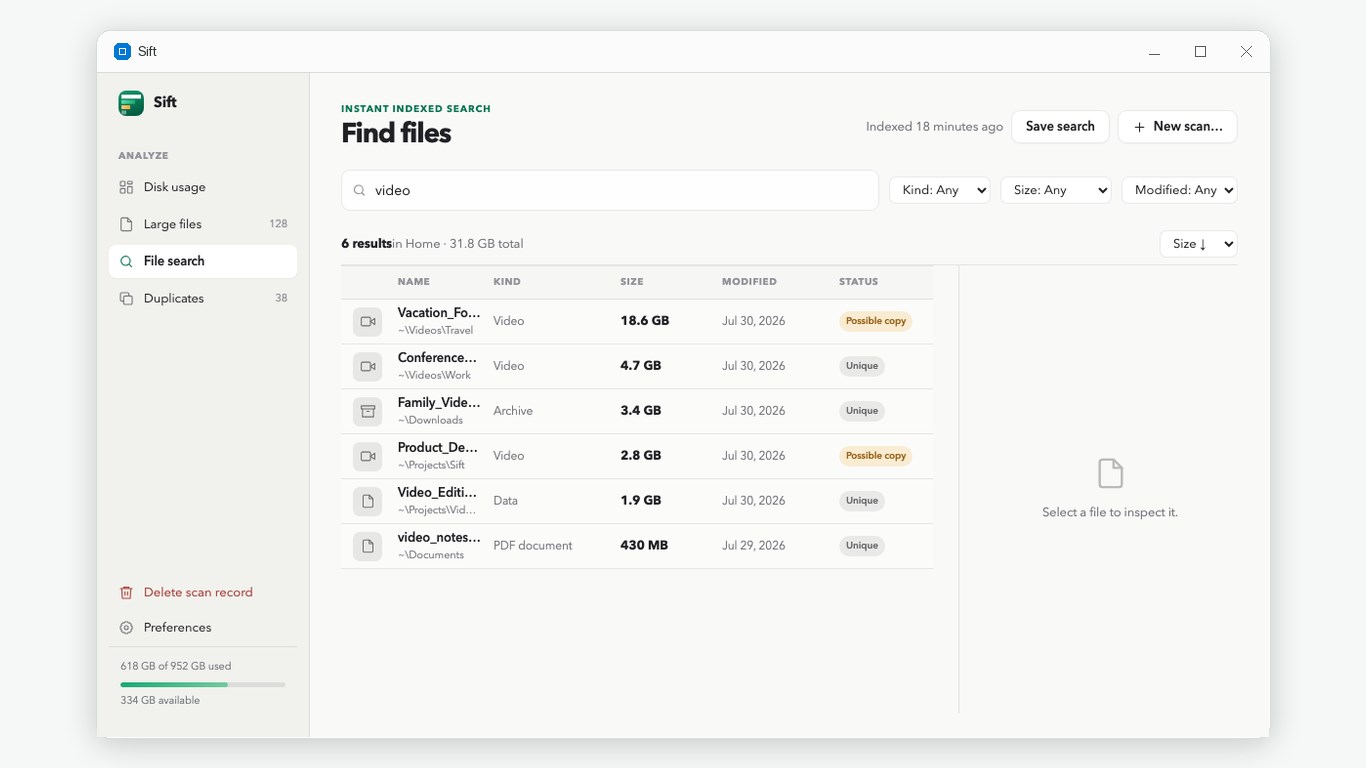Image resolution: width=1366 pixels, height=768 pixels.
Task: Click the file icon for video_notes... row
Action: point(368,546)
